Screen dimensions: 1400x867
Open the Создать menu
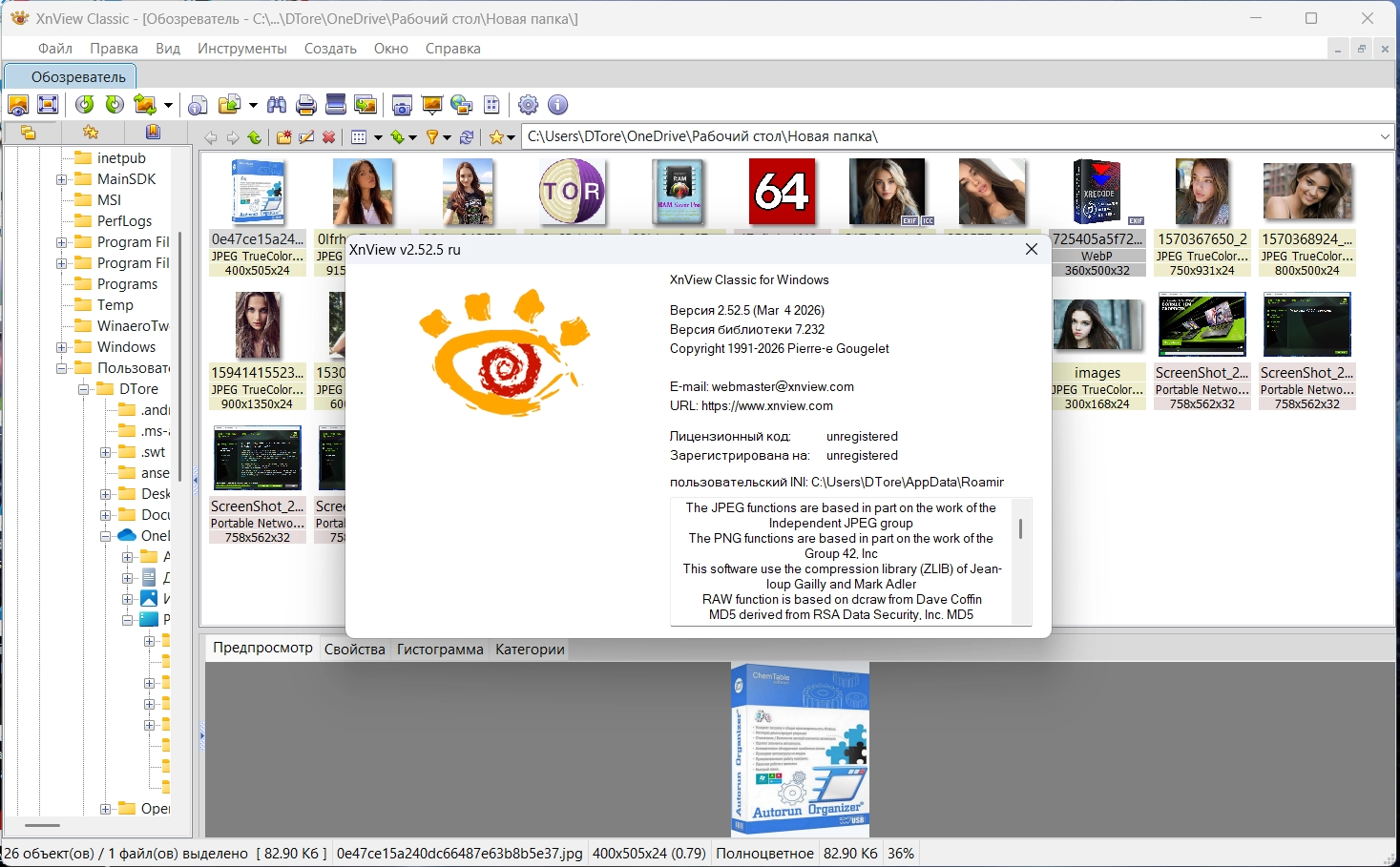330,49
